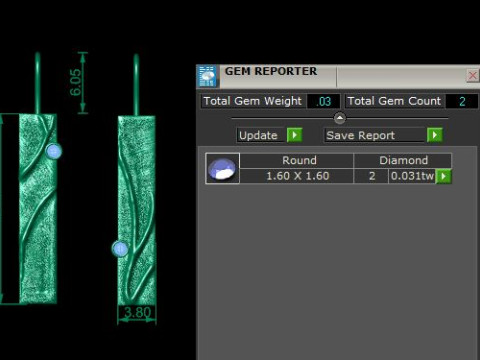Click the green arrow beside 0.031tw

[x=443, y=176]
